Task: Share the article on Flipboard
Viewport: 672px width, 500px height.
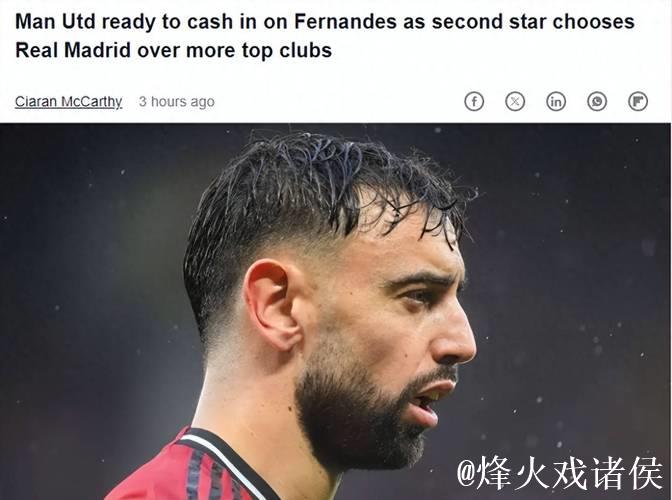Action: [638, 102]
